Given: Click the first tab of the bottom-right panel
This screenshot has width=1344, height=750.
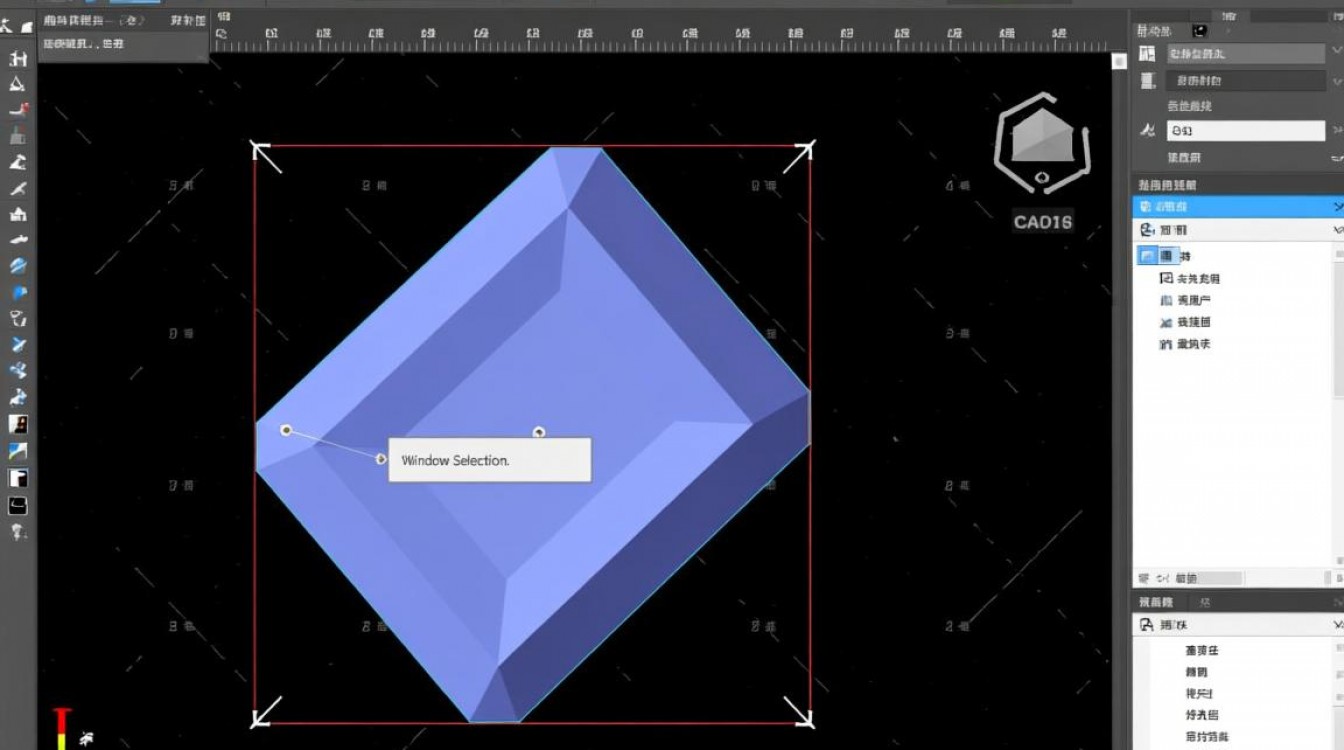Looking at the screenshot, I should tap(1159, 602).
